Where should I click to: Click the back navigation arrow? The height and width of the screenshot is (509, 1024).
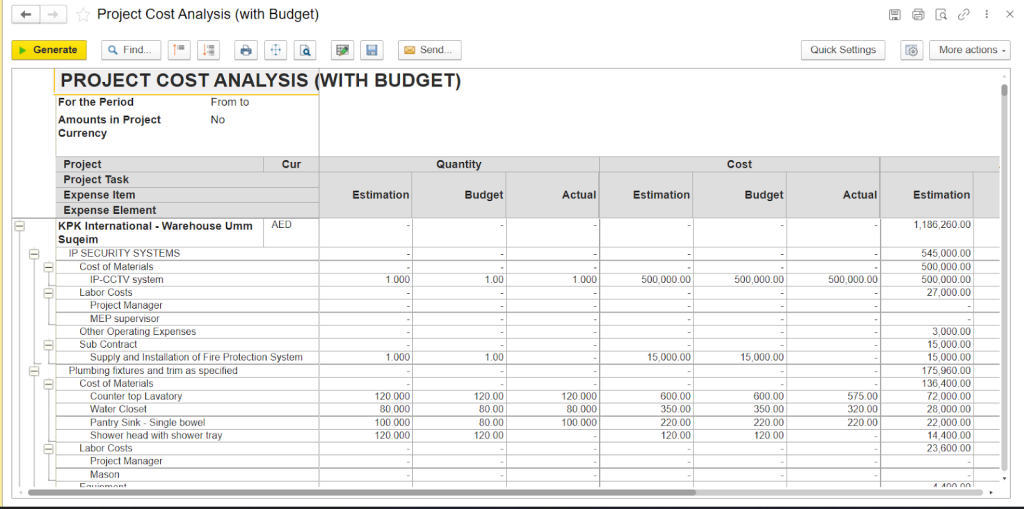click(x=25, y=15)
